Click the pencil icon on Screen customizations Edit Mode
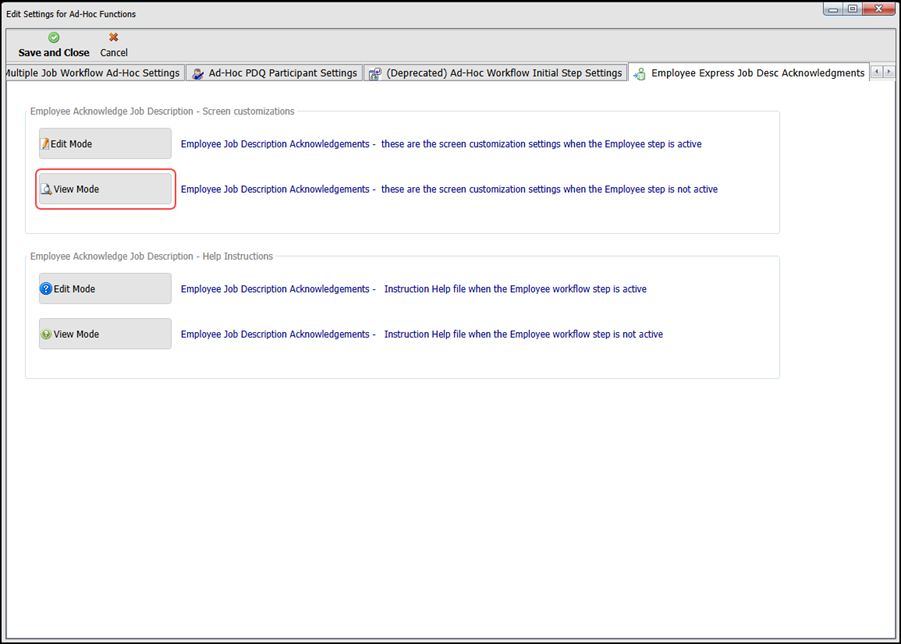 45,144
